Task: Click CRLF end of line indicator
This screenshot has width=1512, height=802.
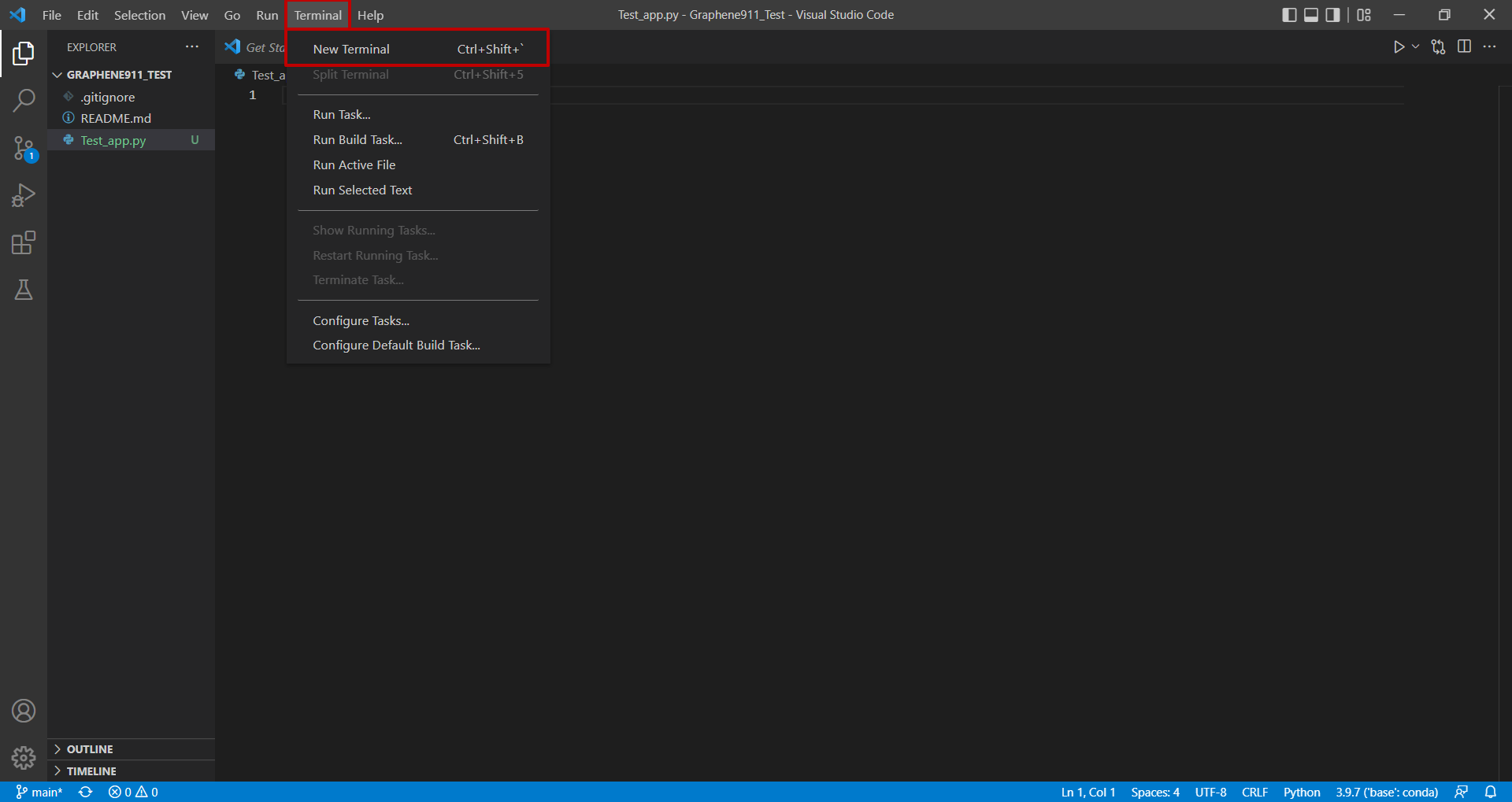Action: pyautogui.click(x=1254, y=792)
